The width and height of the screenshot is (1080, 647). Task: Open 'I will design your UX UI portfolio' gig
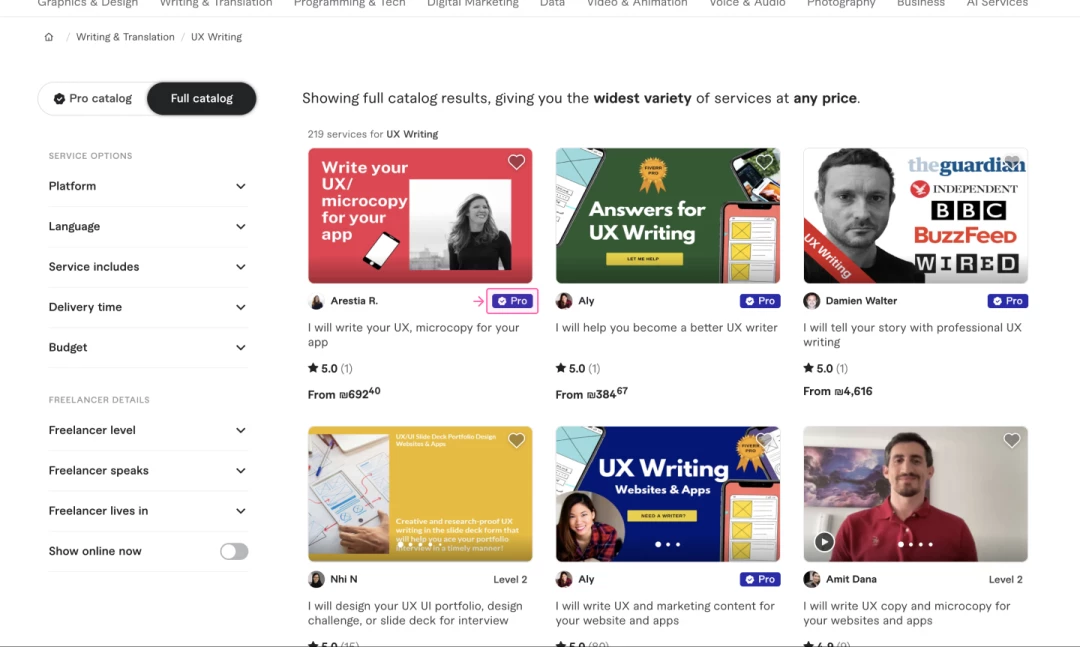415,613
